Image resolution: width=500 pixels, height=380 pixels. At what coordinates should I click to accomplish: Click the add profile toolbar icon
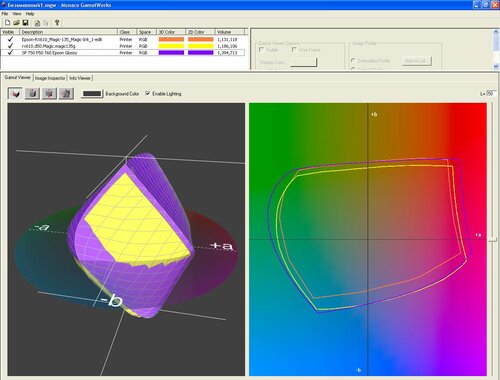(x=37, y=23)
